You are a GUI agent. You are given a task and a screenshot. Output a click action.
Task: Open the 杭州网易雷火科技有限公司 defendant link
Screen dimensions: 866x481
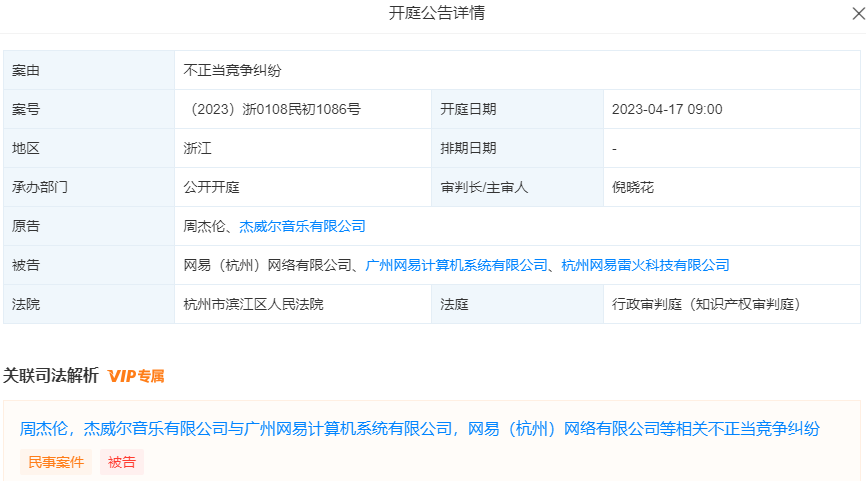click(645, 265)
